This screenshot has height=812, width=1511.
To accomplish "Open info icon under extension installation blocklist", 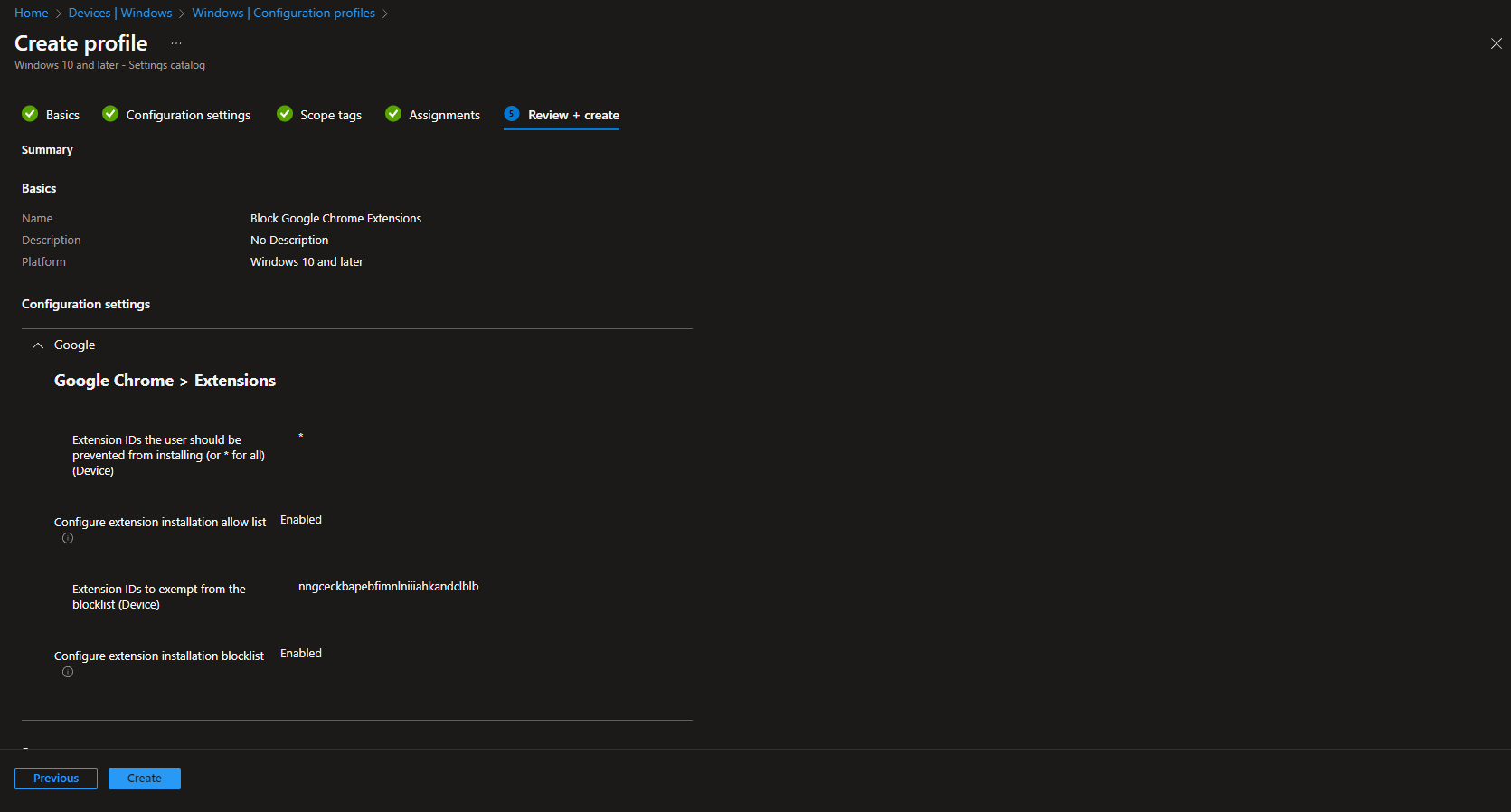I will 68,672.
